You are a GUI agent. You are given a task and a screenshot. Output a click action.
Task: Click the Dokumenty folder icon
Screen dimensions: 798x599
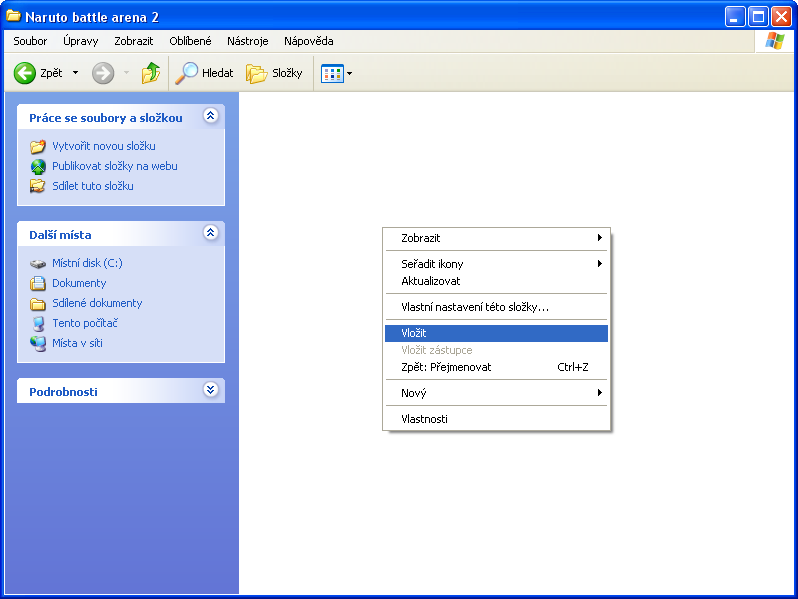(38, 283)
